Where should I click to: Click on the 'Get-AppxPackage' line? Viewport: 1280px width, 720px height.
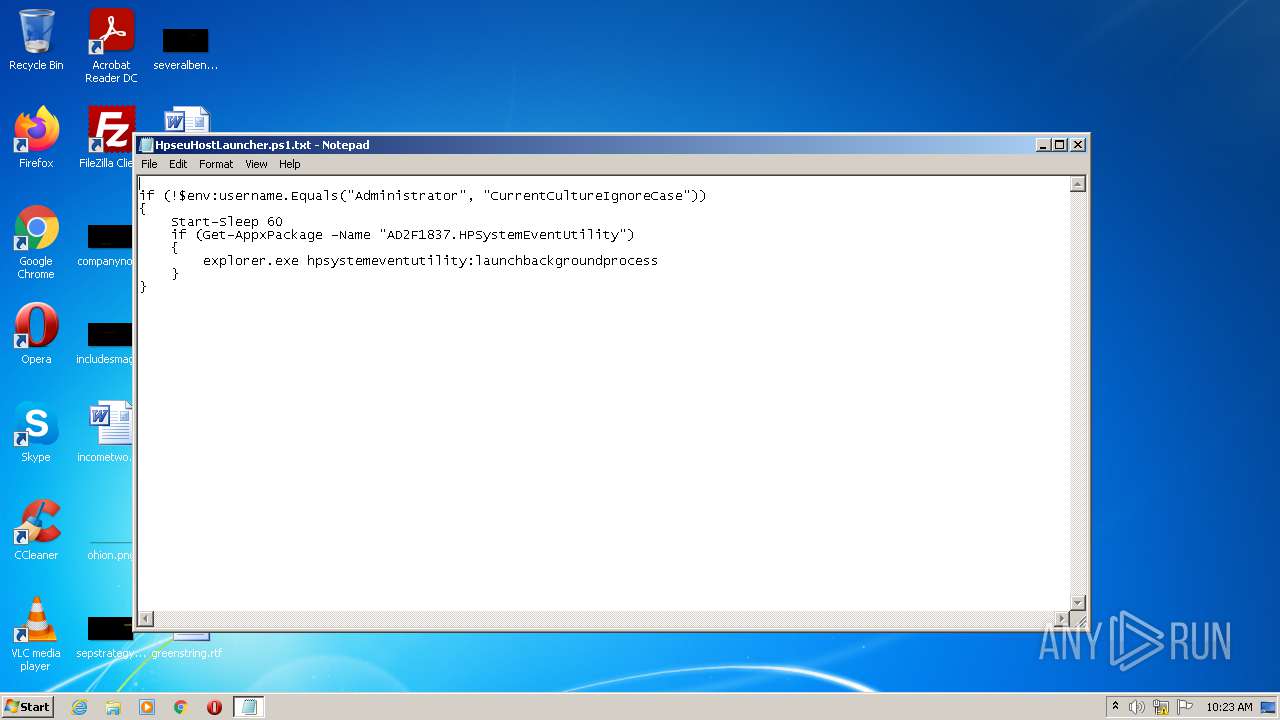[x=403, y=235]
